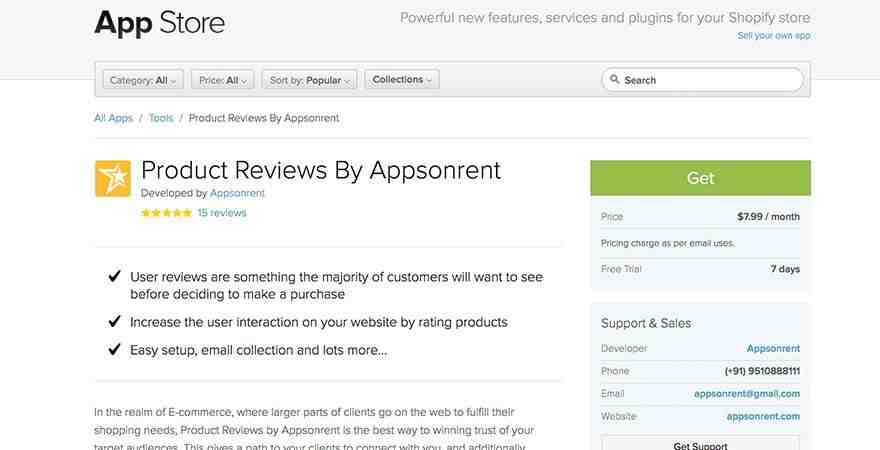The width and height of the screenshot is (880, 450).
Task: Click the checkmark beside 'Easy setup'
Action: point(114,349)
